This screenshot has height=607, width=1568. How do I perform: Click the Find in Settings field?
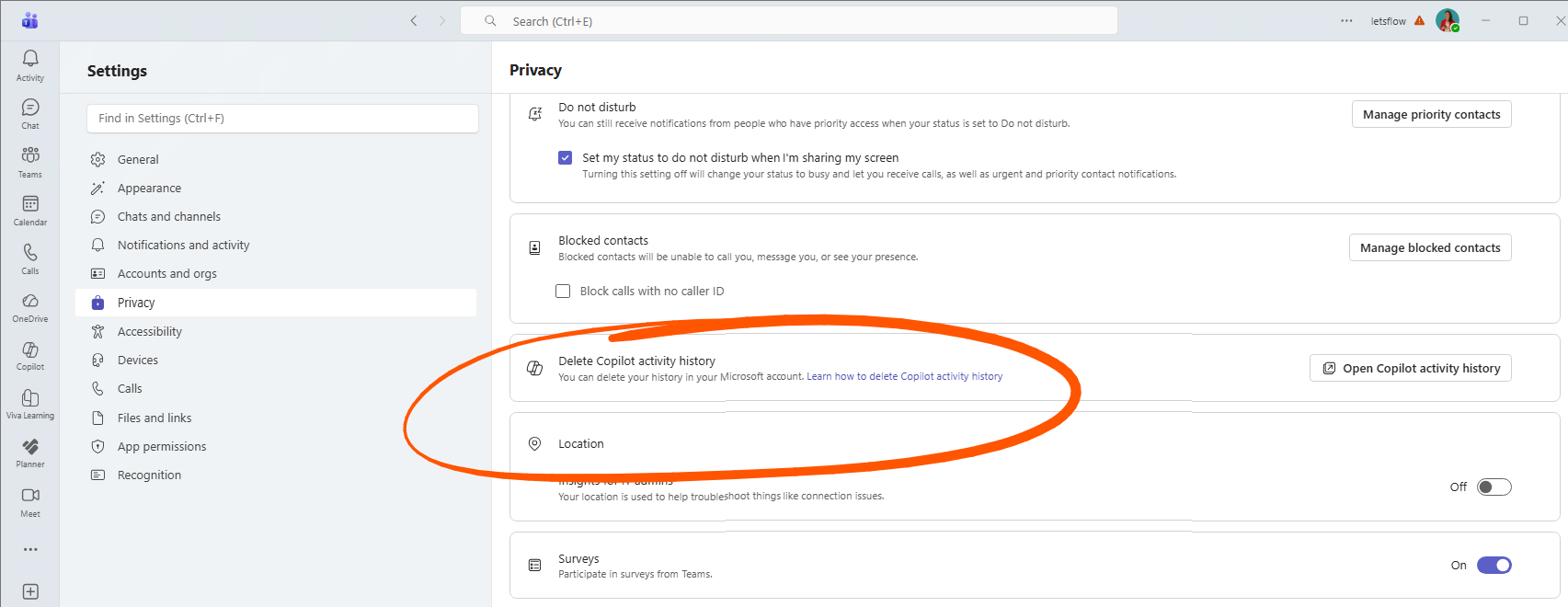click(282, 119)
